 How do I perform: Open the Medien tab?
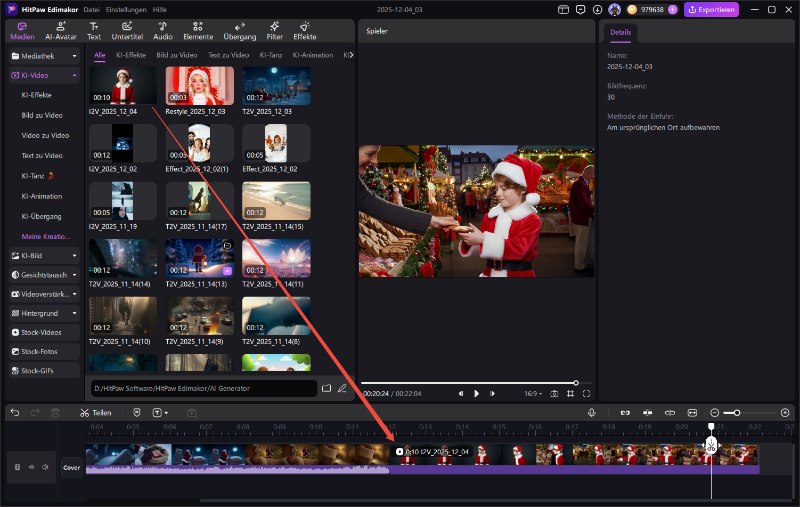pos(22,31)
